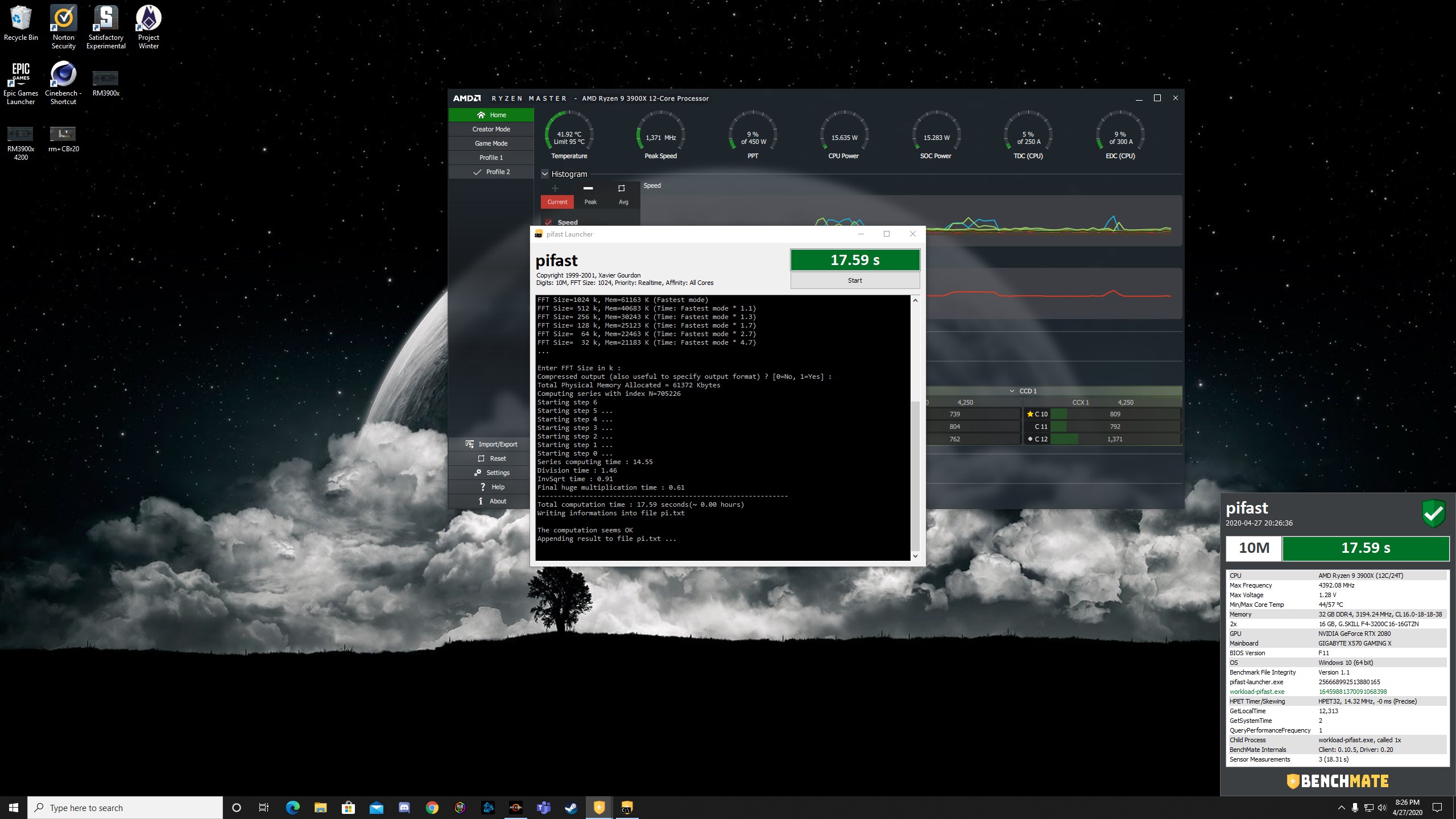This screenshot has width=1456, height=819.
Task: Collapse the Histogram section chevron
Action: tap(544, 174)
